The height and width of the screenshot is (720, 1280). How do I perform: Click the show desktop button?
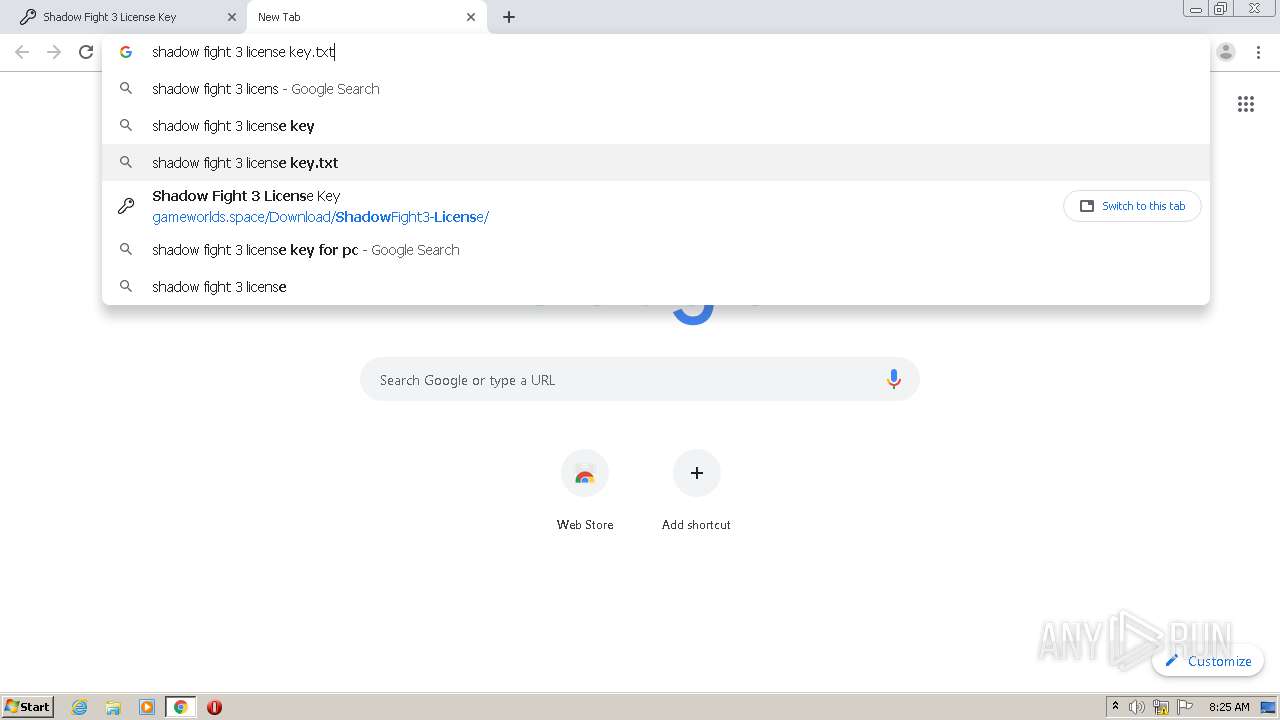[1269, 707]
